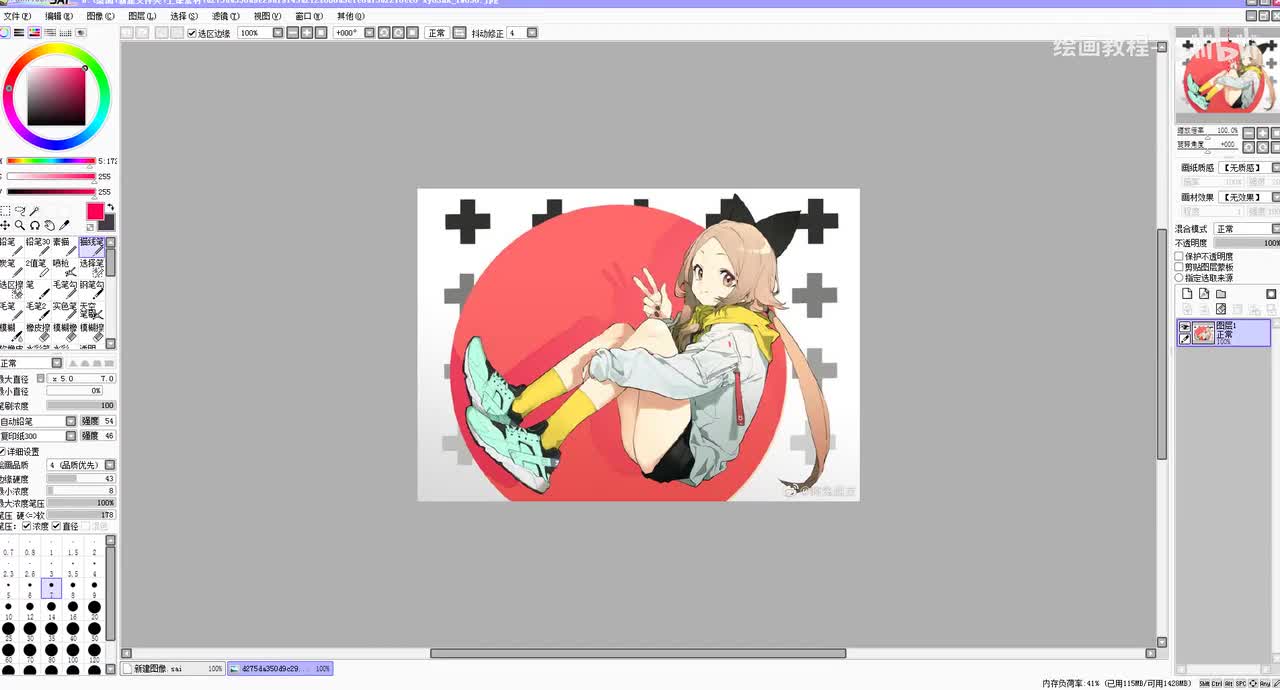Enable 剪贴图层蒙板 option

[1179, 267]
